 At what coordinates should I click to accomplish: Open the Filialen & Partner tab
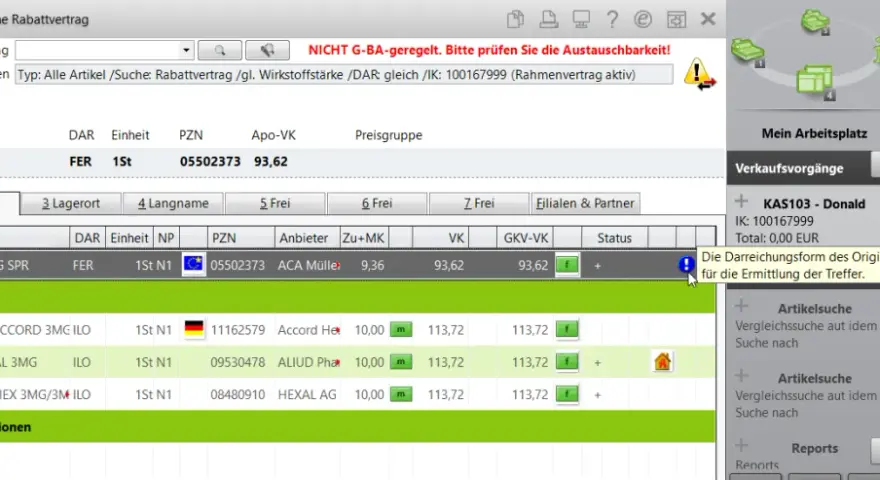click(x=585, y=203)
